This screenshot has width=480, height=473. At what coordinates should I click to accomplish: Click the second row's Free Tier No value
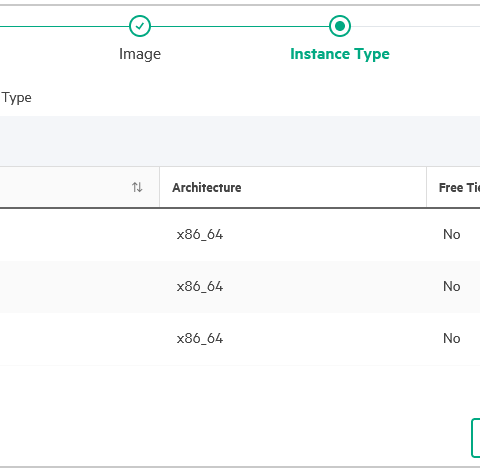452,287
